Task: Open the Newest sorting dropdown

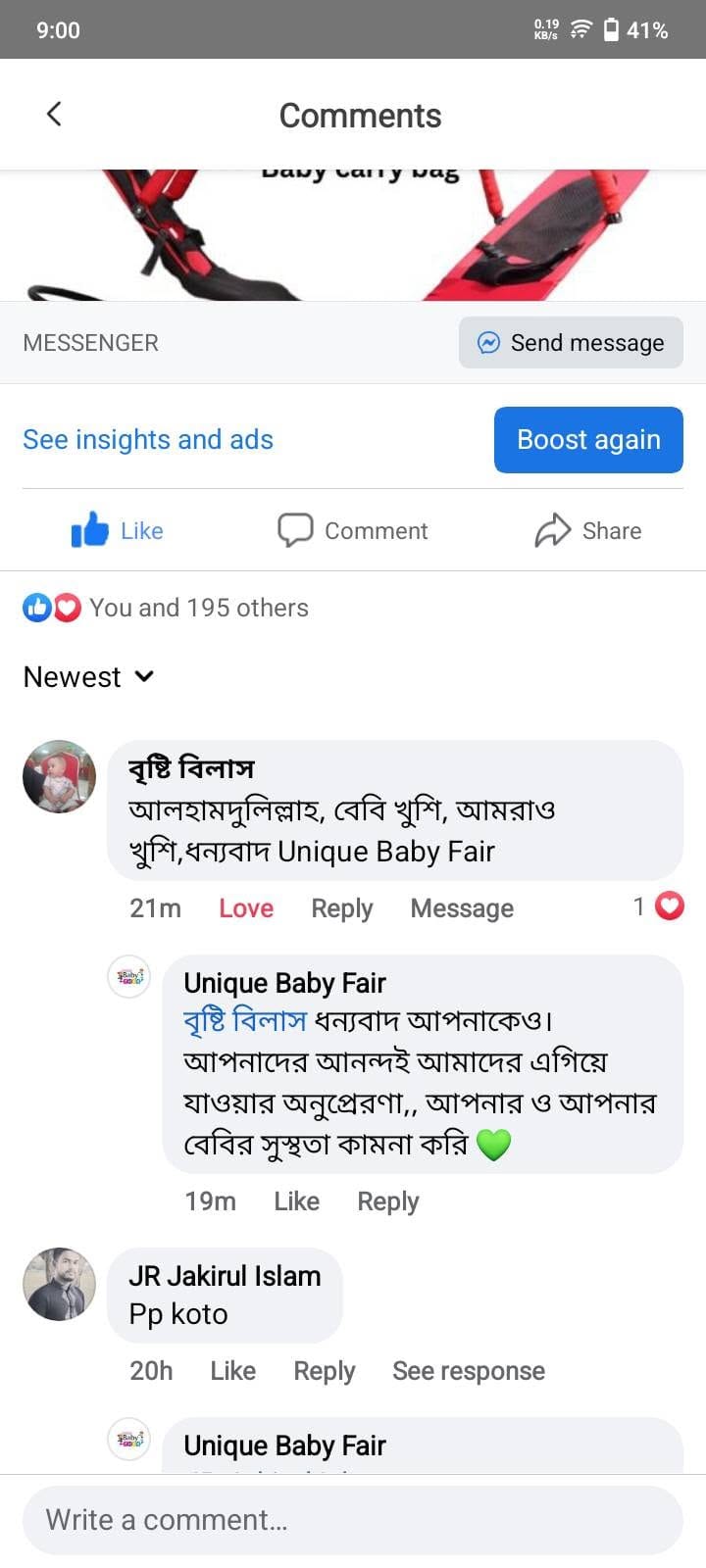Action: coord(89,677)
